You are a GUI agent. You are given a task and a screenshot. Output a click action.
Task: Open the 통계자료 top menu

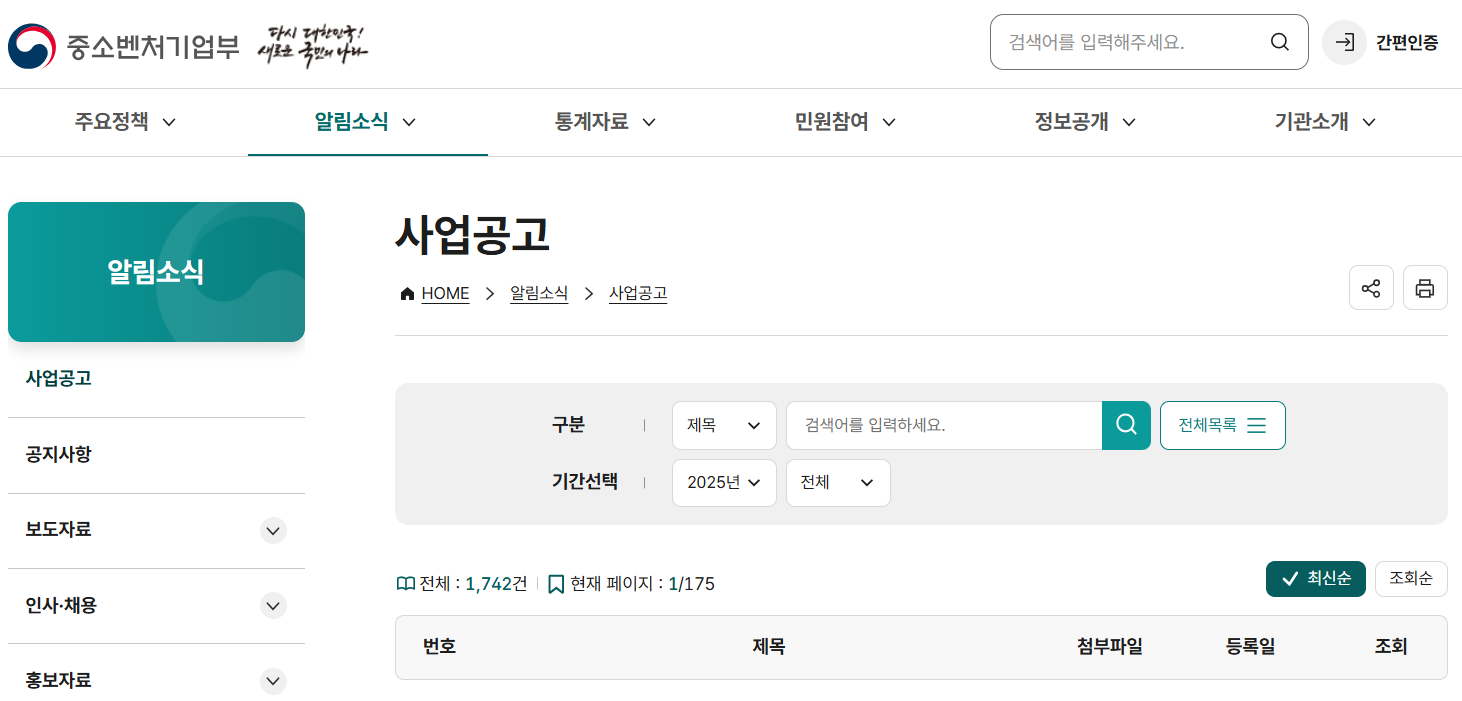[606, 122]
